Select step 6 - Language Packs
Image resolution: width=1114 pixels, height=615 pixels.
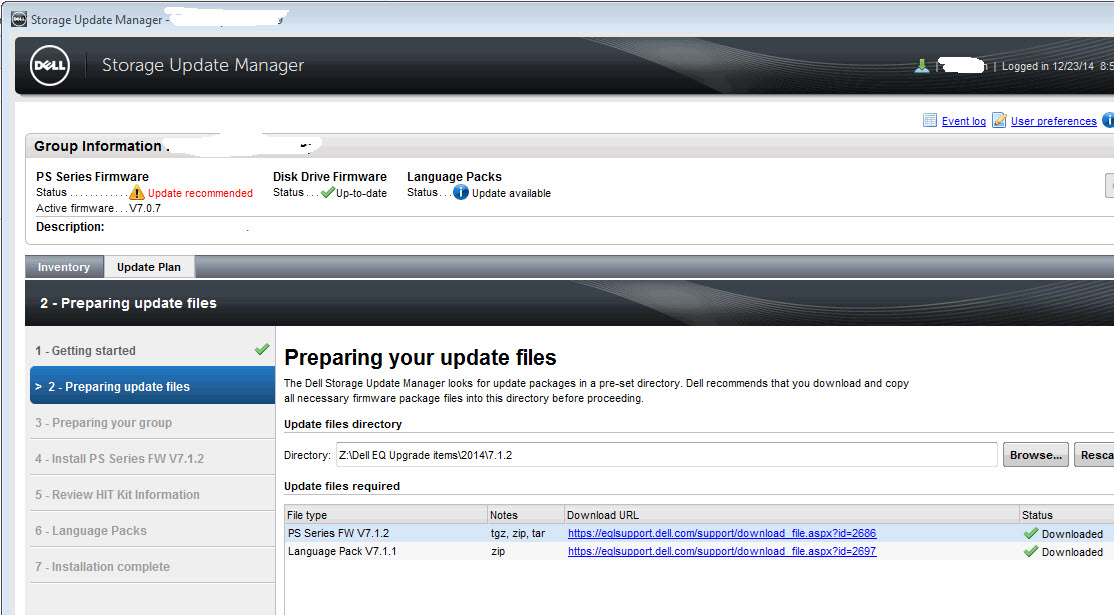[152, 530]
